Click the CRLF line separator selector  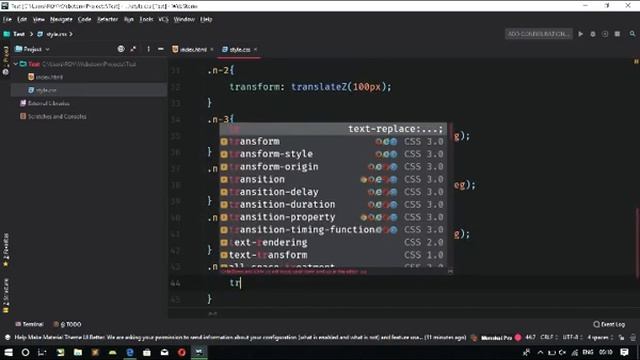pyautogui.click(x=549, y=338)
